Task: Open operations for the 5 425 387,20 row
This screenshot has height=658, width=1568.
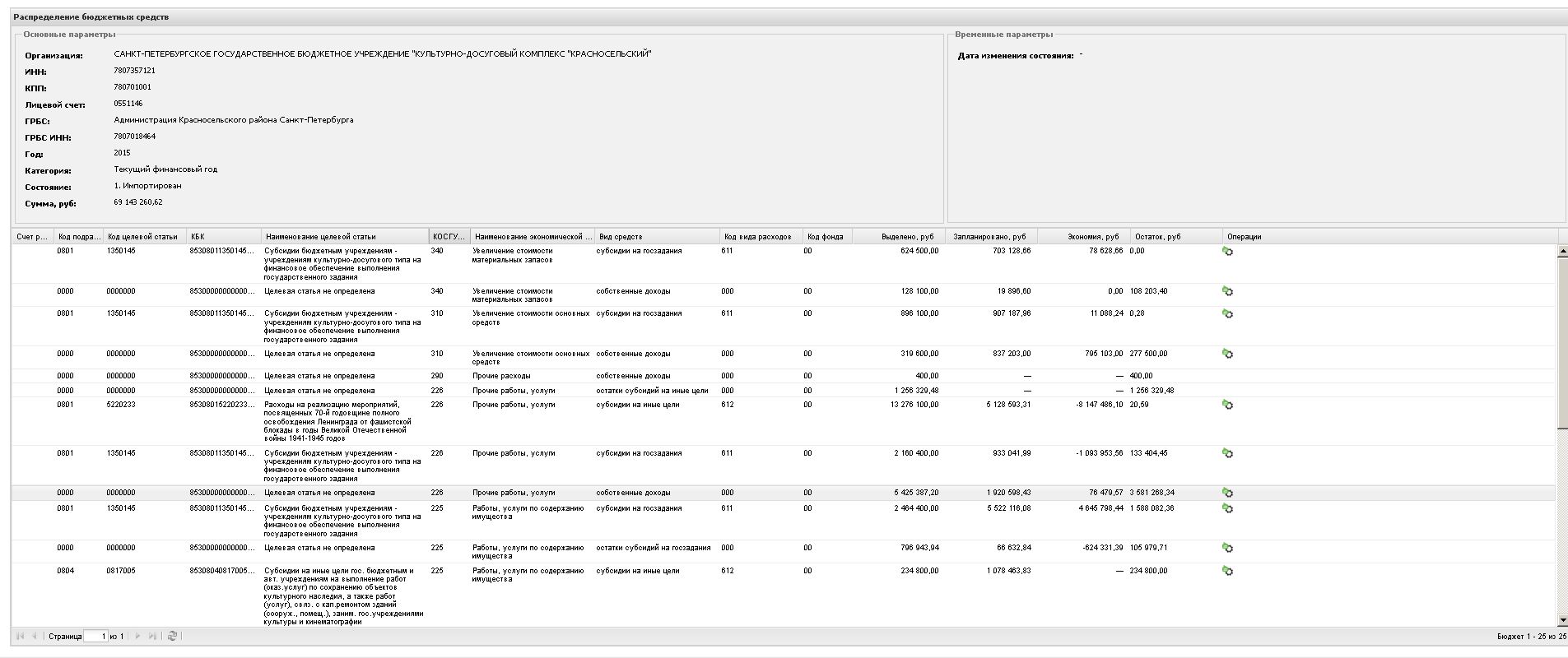Action: tap(1227, 493)
